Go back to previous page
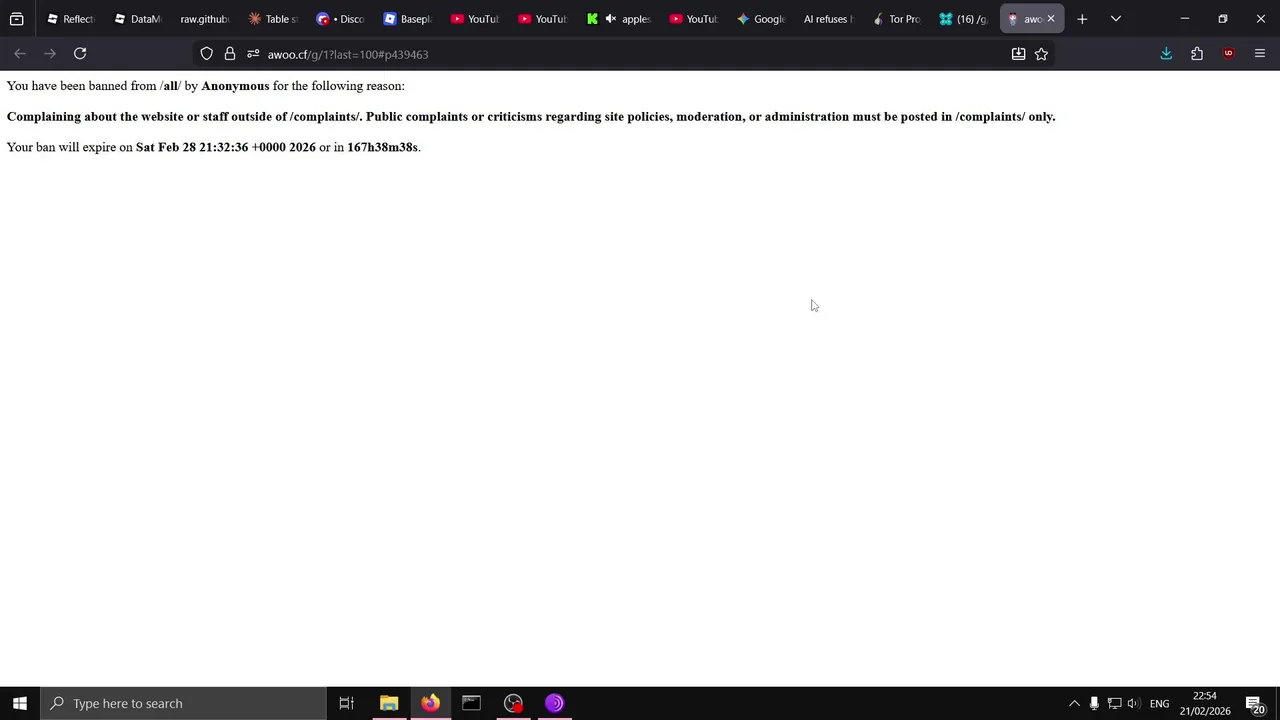This screenshot has width=1280, height=720. click(20, 54)
